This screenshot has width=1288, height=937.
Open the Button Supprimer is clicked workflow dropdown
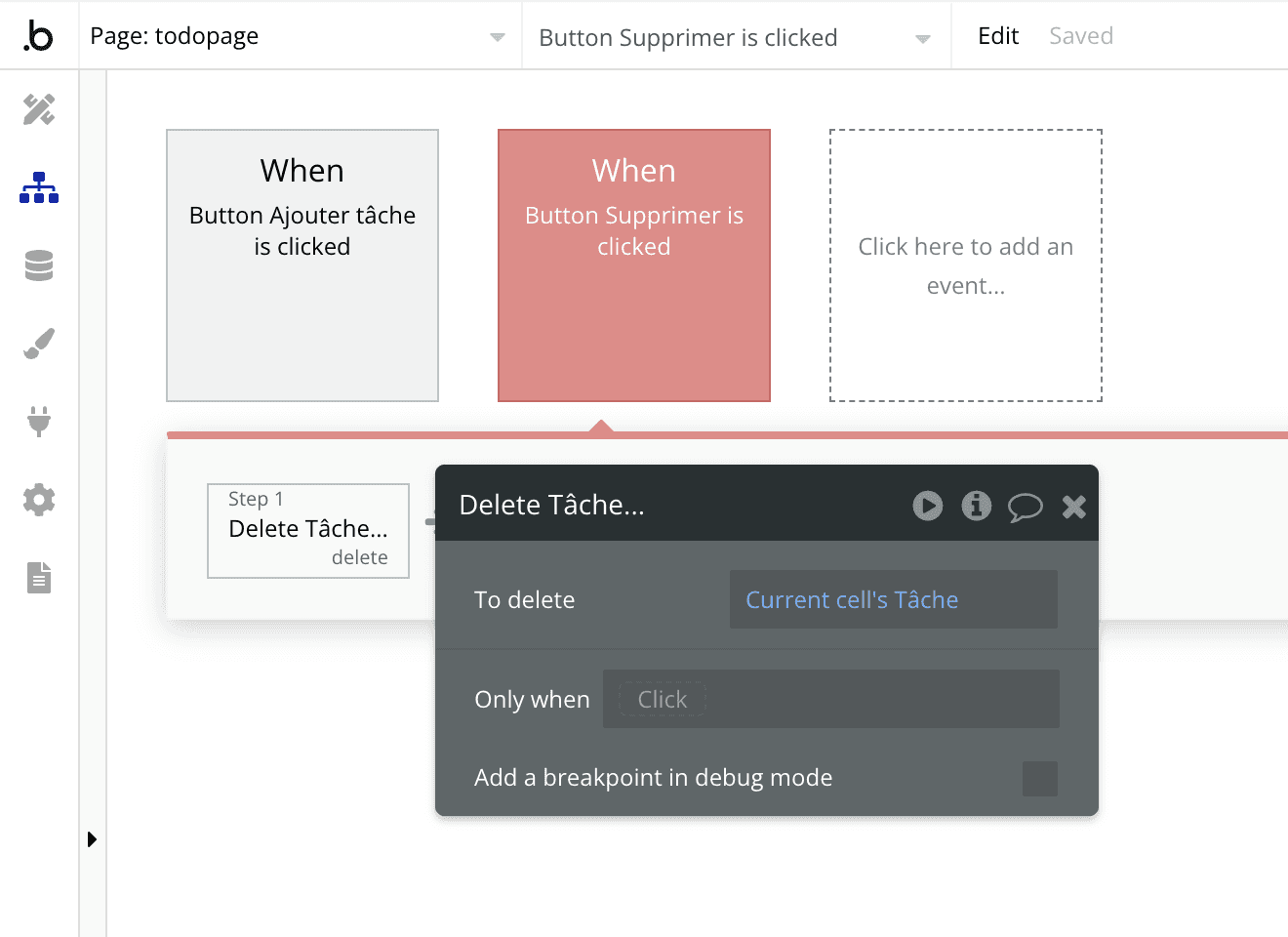click(x=921, y=36)
